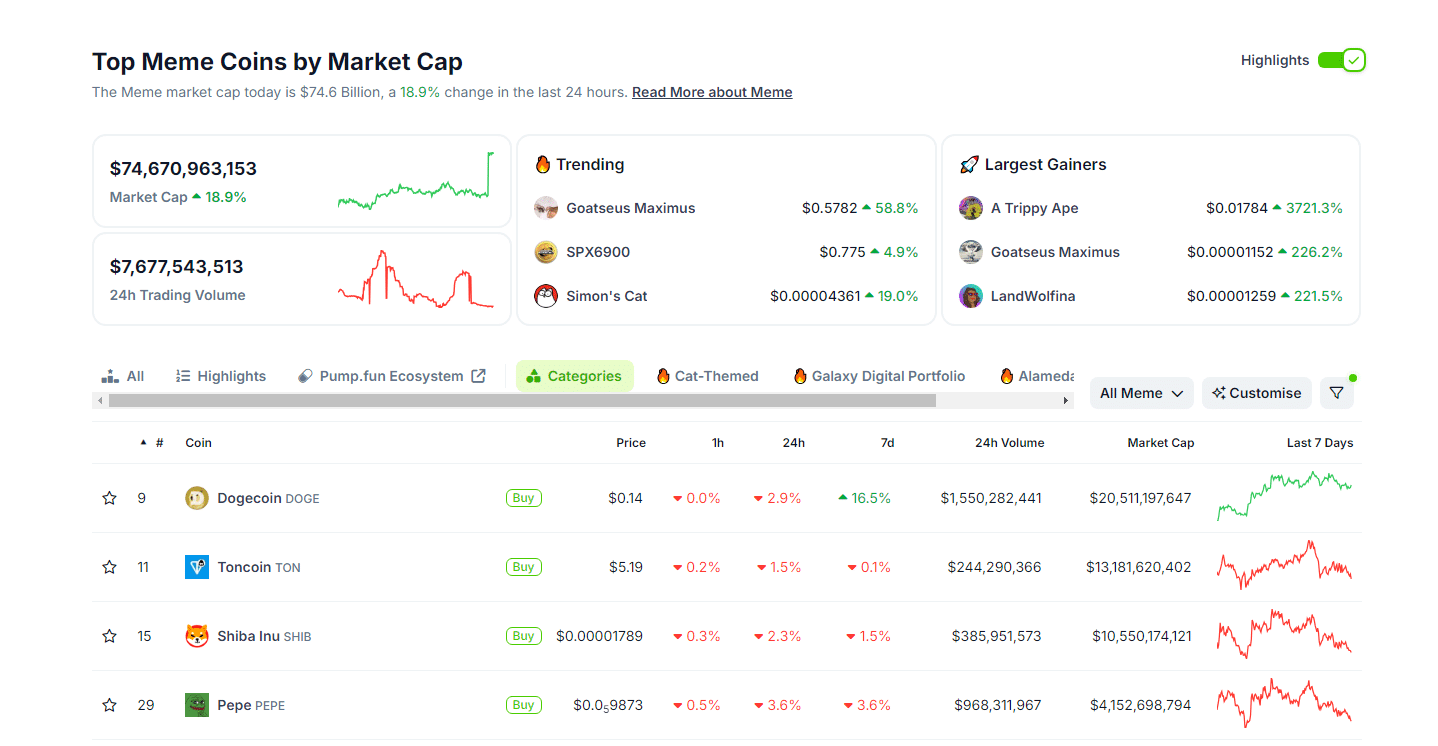Click the Largest Gainers rocket icon
Viewport: 1438px width, 746px height.
[x=968, y=164]
